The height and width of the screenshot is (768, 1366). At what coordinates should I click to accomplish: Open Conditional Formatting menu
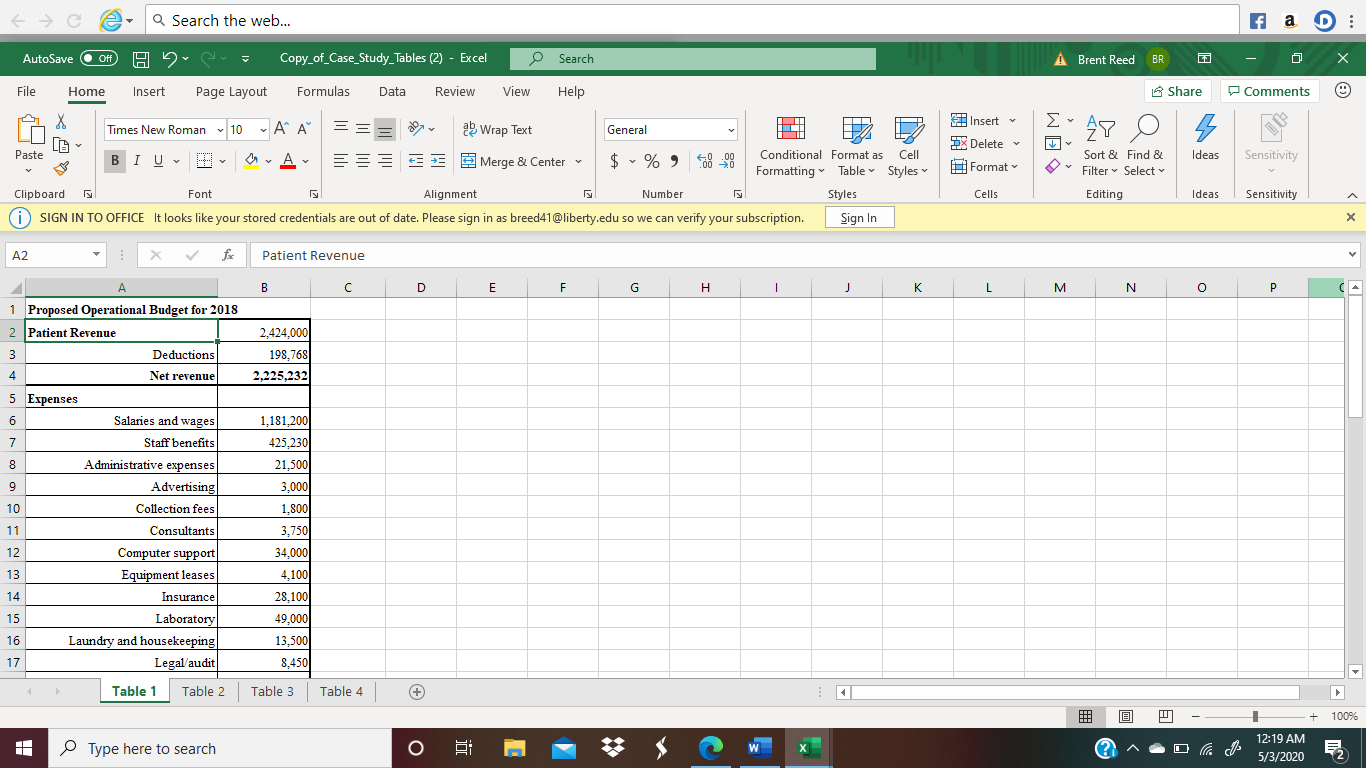pos(791,145)
